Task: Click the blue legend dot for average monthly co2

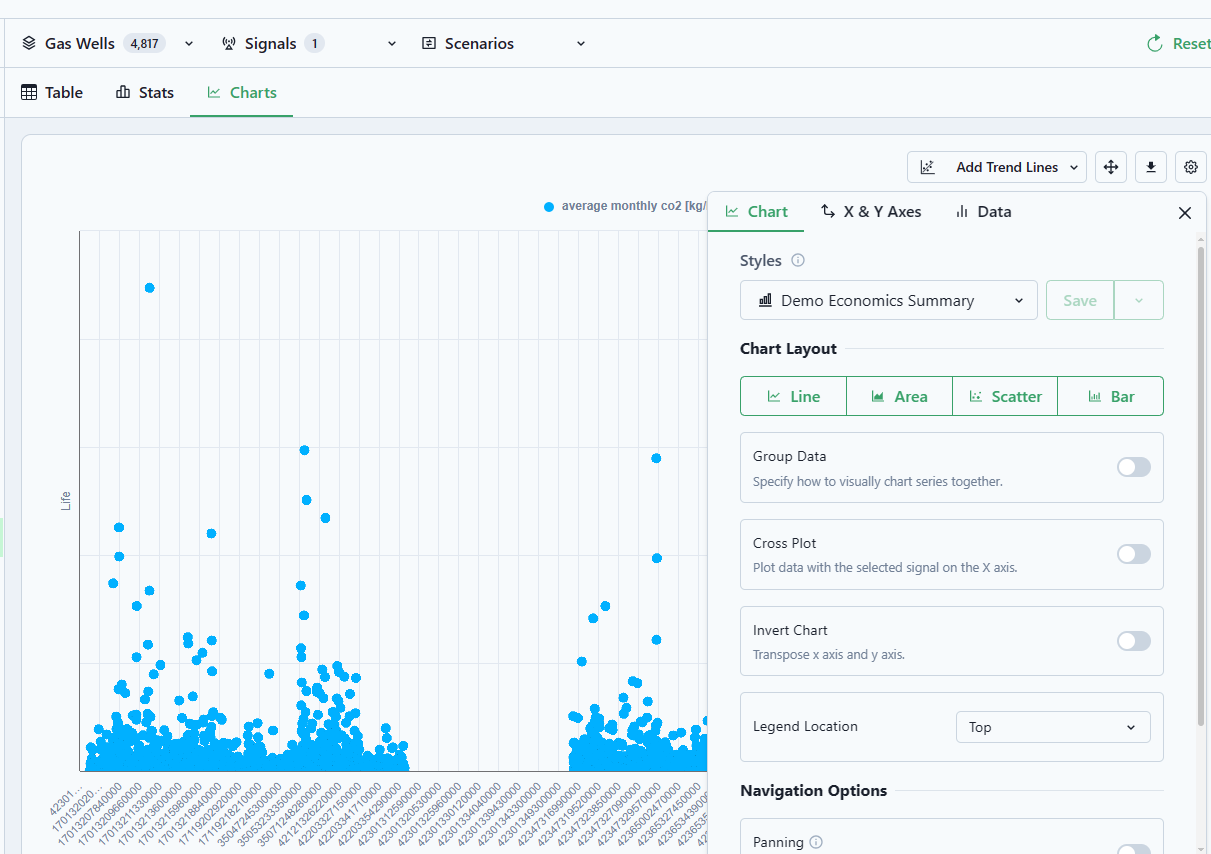Action: [549, 207]
